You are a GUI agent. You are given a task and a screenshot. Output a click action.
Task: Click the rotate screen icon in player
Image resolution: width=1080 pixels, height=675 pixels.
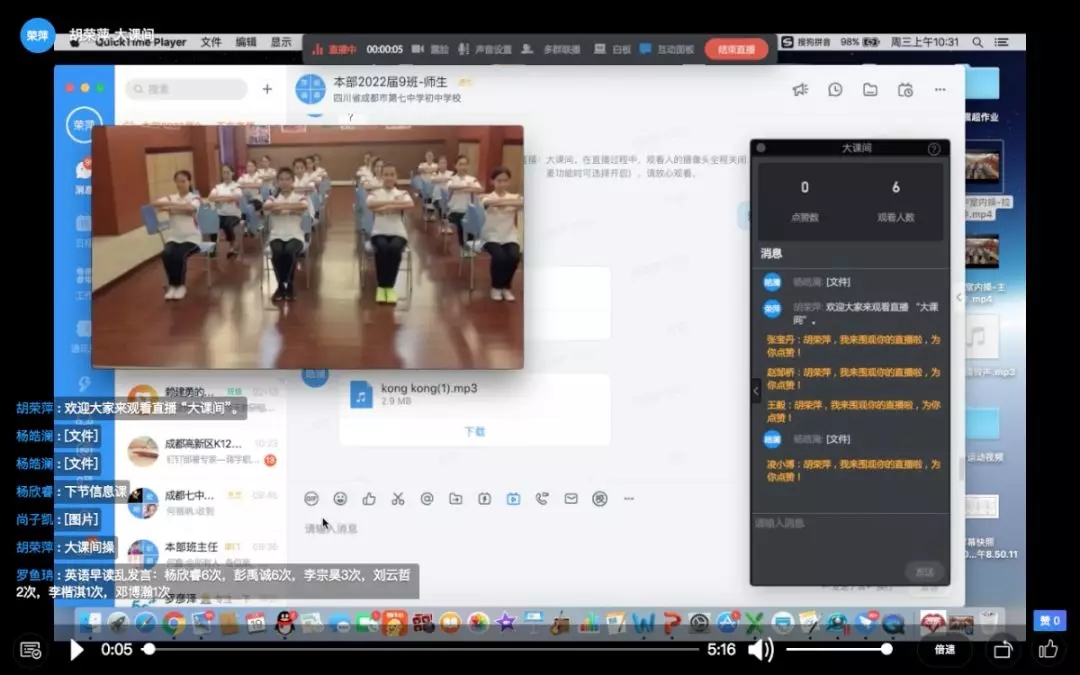tap(1001, 650)
